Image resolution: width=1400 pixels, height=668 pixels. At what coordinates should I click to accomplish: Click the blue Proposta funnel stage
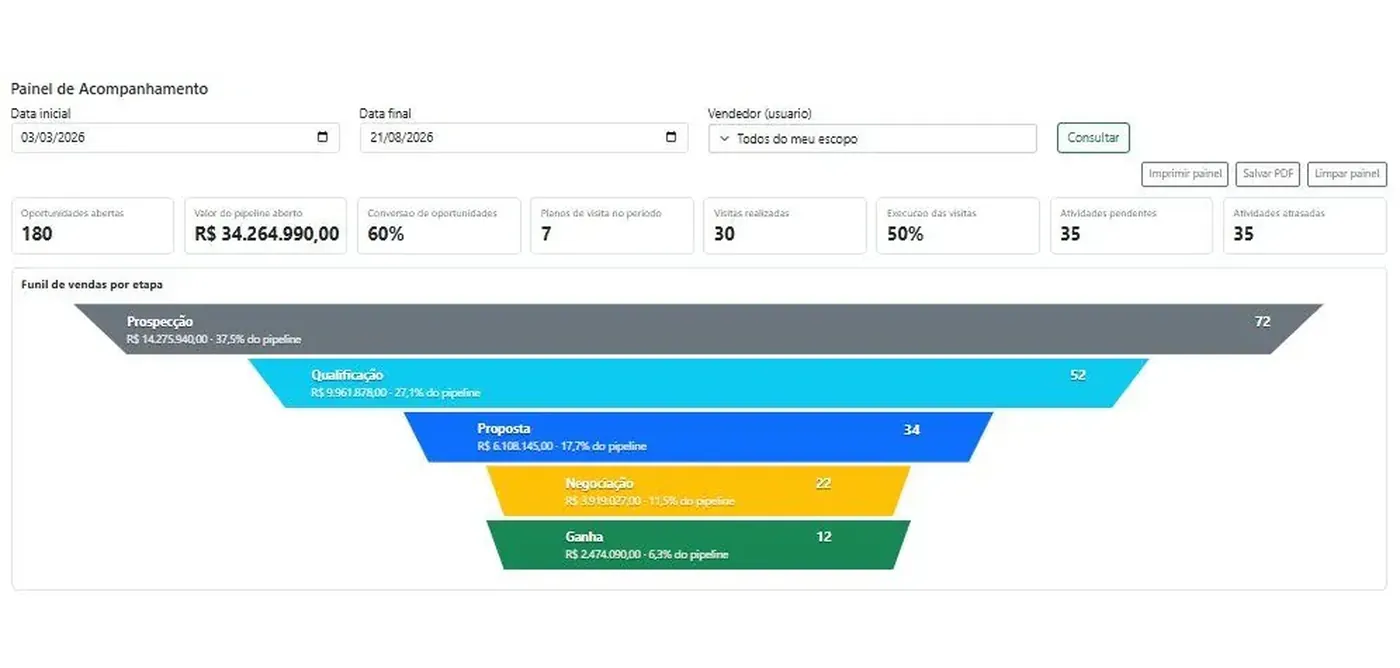click(x=699, y=437)
